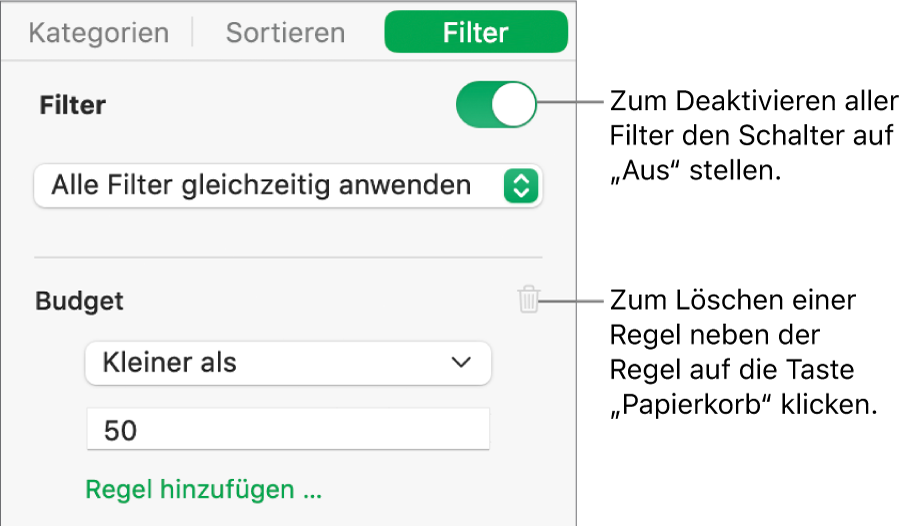Click the callout line beside the Filter switch

click(568, 101)
